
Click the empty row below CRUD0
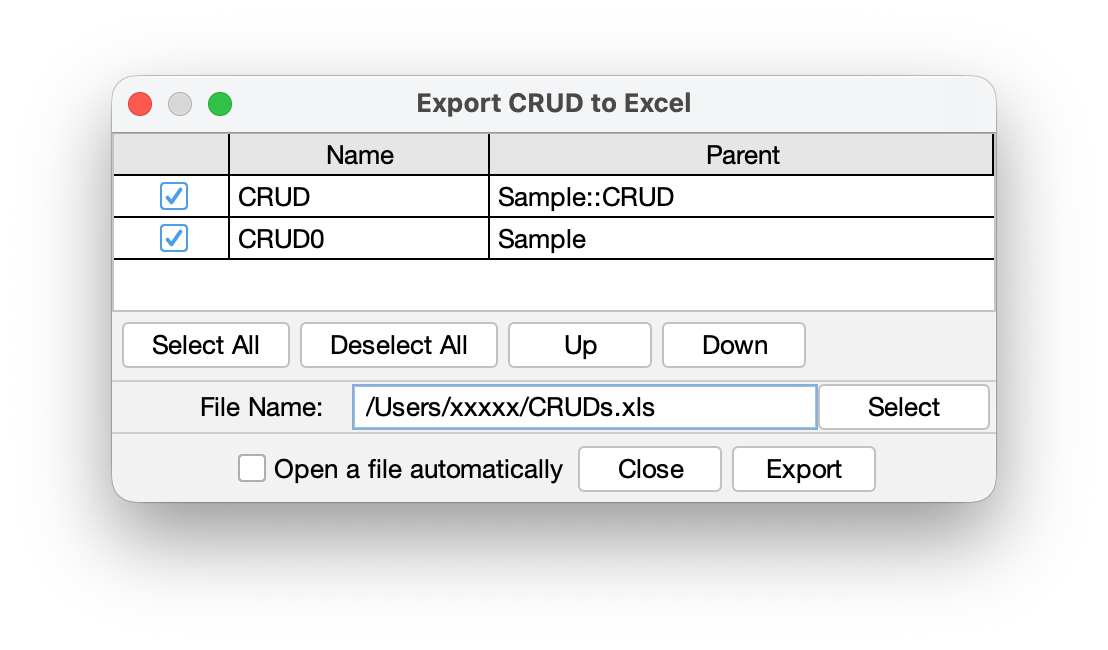click(555, 285)
